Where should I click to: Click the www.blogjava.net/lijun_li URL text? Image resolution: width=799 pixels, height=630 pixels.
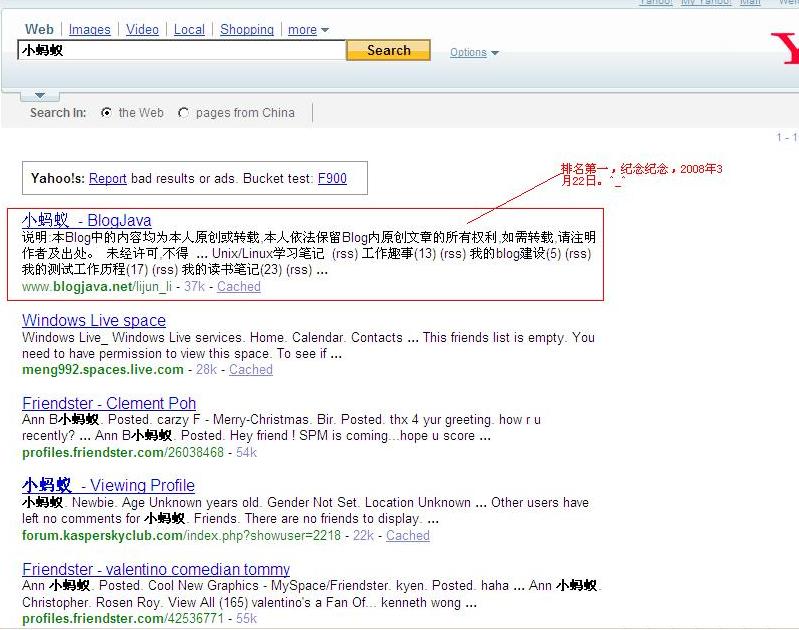pyautogui.click(x=97, y=287)
